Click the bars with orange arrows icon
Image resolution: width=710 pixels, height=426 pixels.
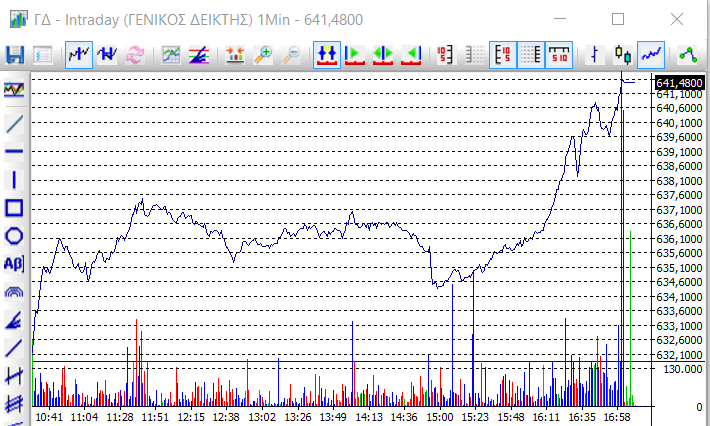(x=235, y=55)
